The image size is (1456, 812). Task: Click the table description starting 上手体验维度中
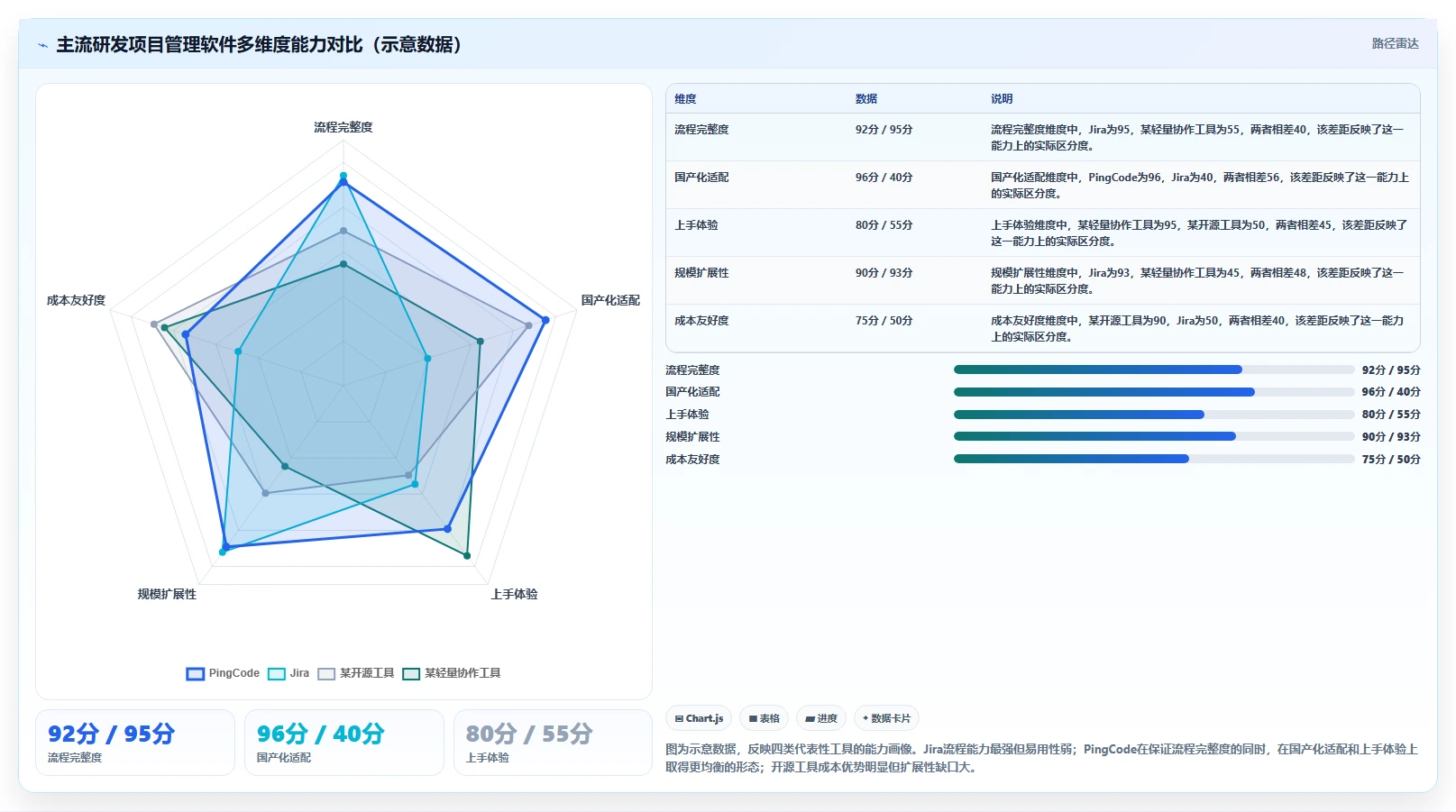1199,233
